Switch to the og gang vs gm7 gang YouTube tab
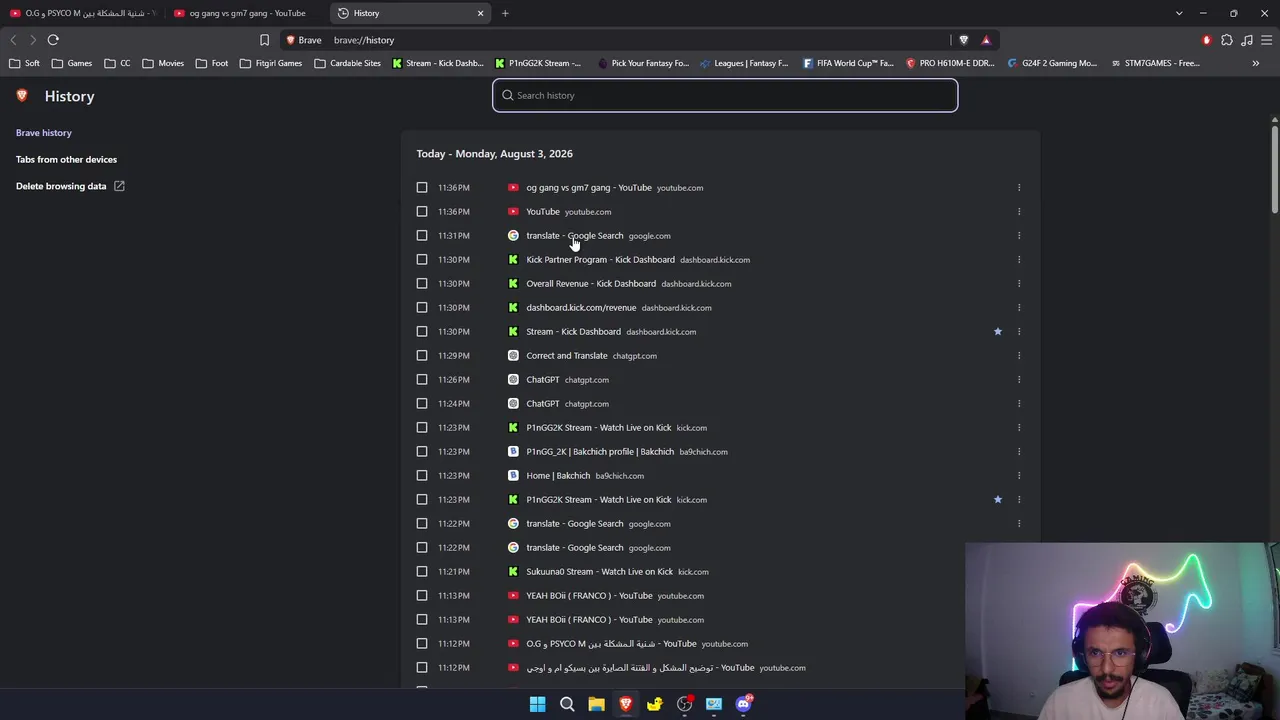The image size is (1280, 720). point(245,13)
